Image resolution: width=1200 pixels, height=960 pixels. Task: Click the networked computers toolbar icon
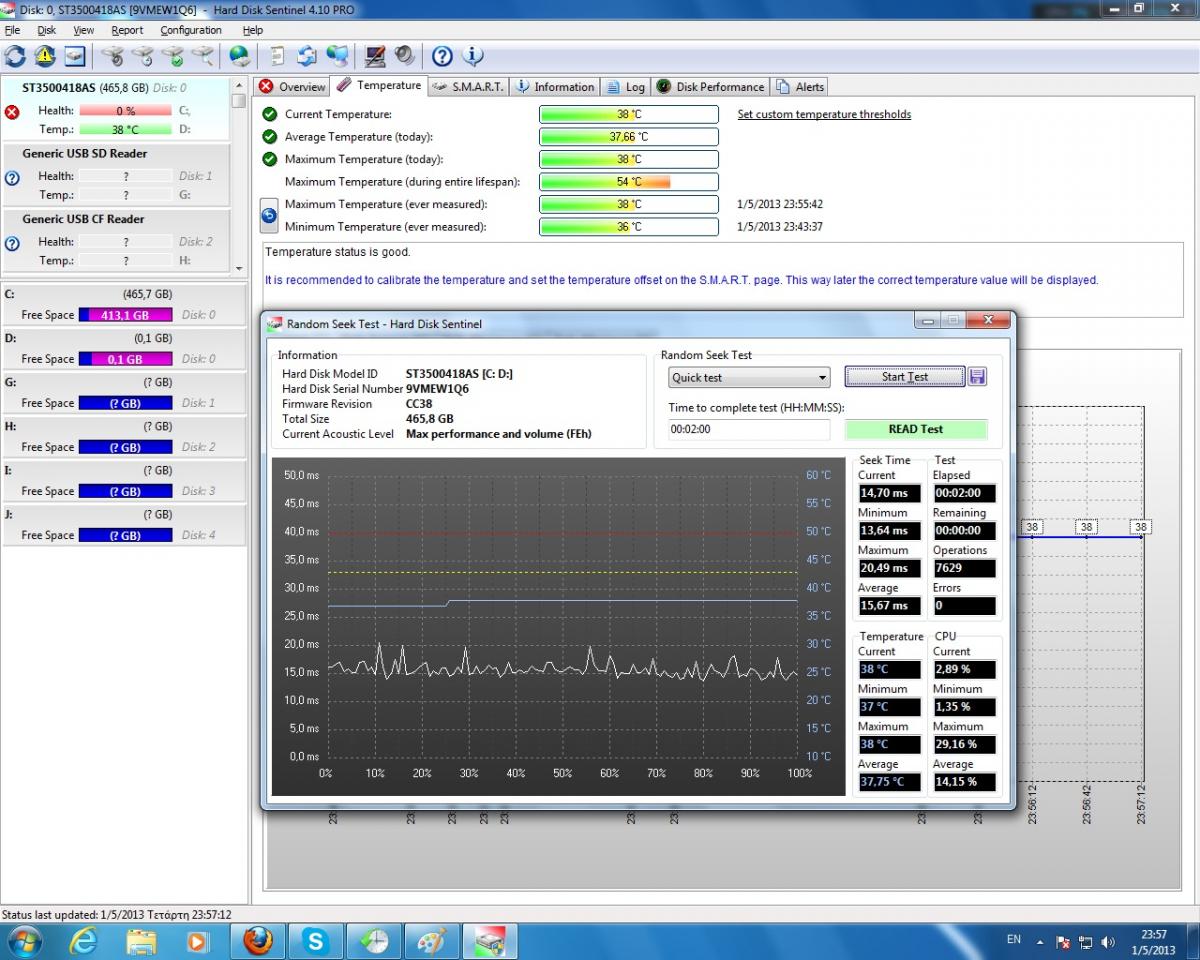(338, 56)
